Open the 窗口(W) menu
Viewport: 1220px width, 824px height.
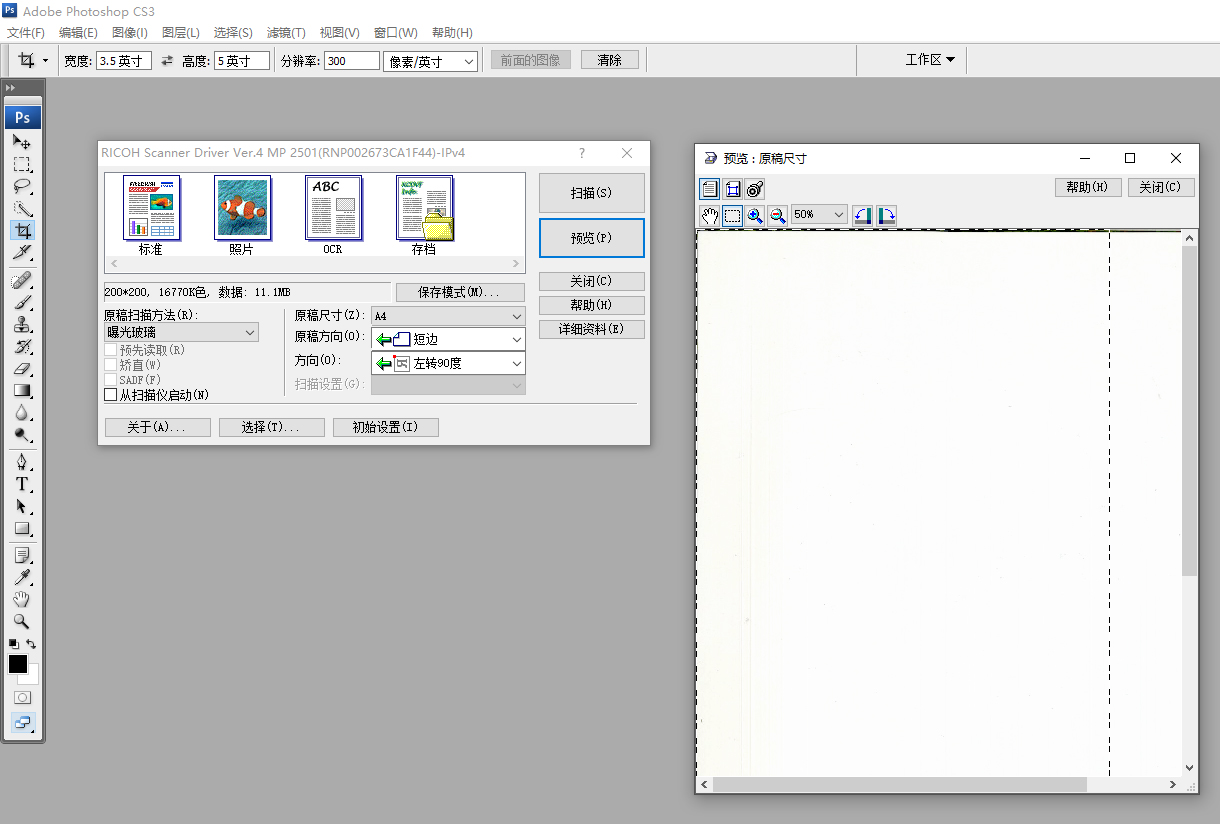tap(396, 33)
